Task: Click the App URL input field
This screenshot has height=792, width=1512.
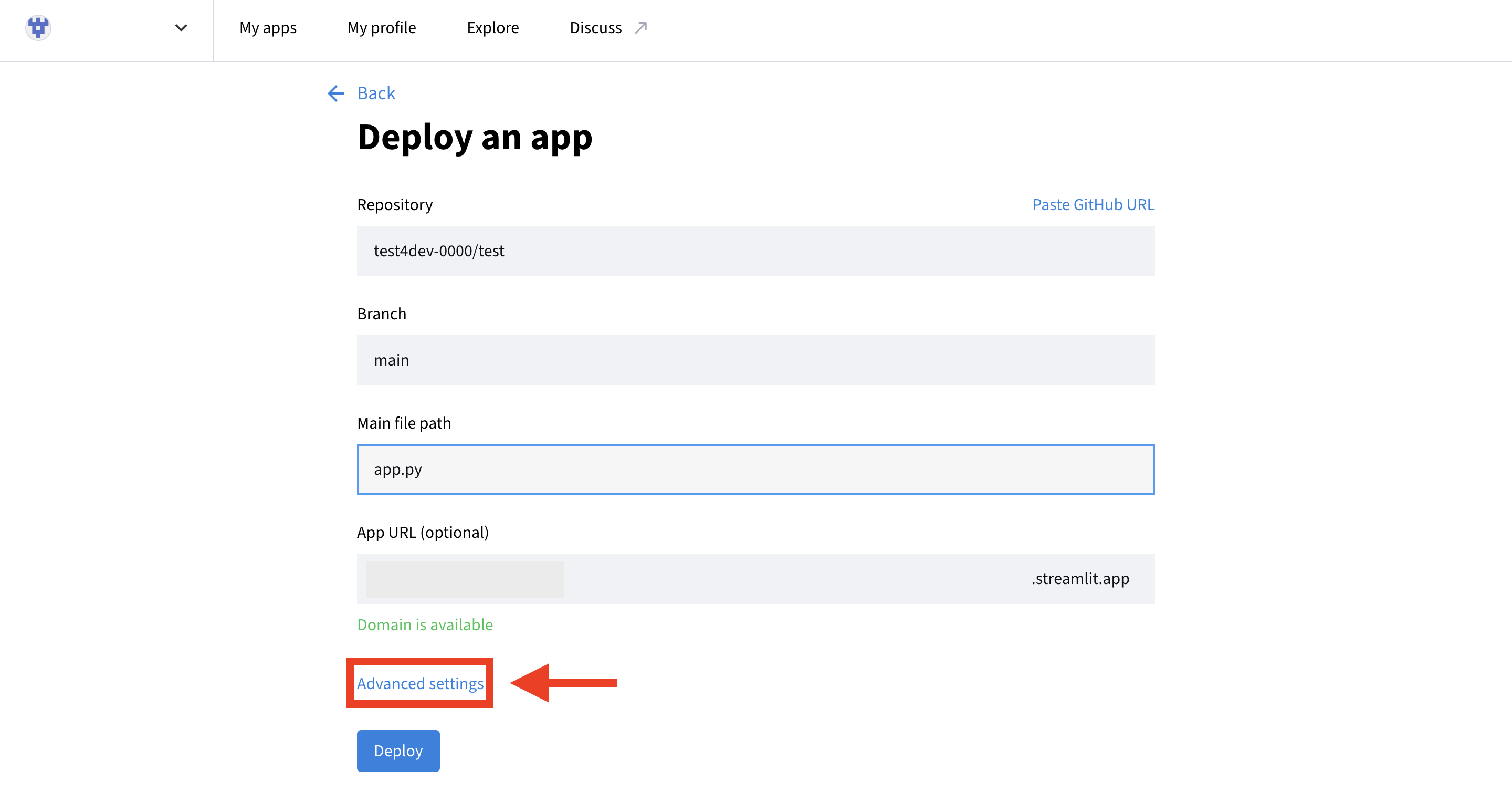Action: [464, 578]
